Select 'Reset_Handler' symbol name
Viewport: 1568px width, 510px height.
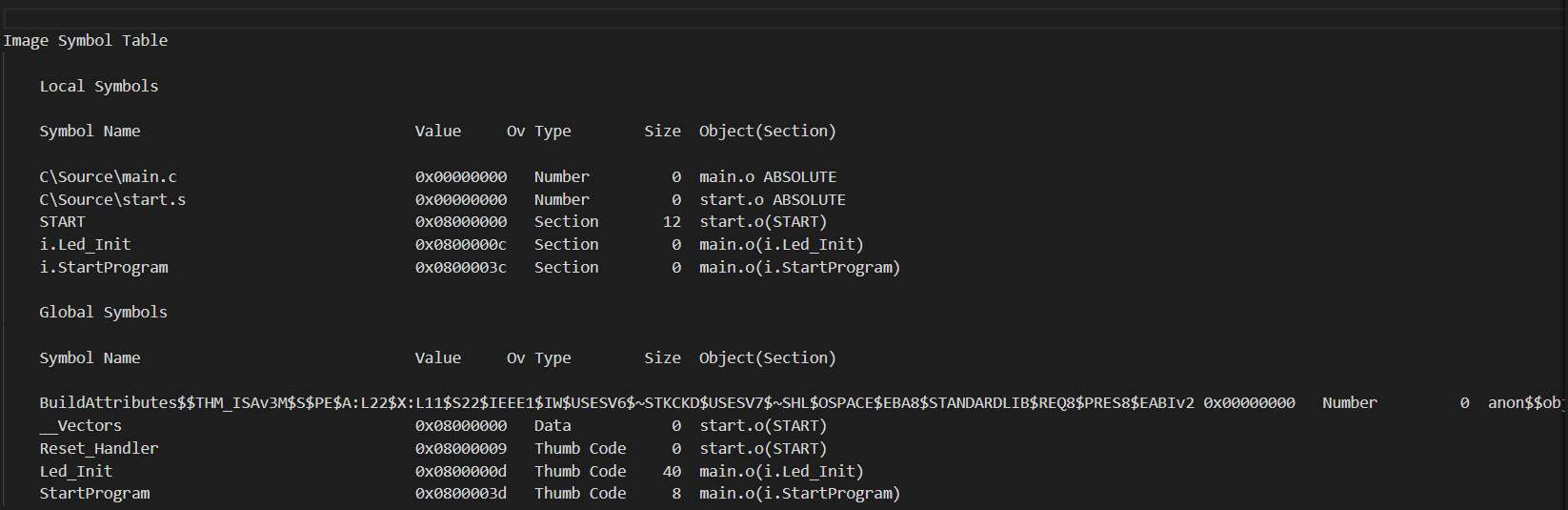[99, 448]
